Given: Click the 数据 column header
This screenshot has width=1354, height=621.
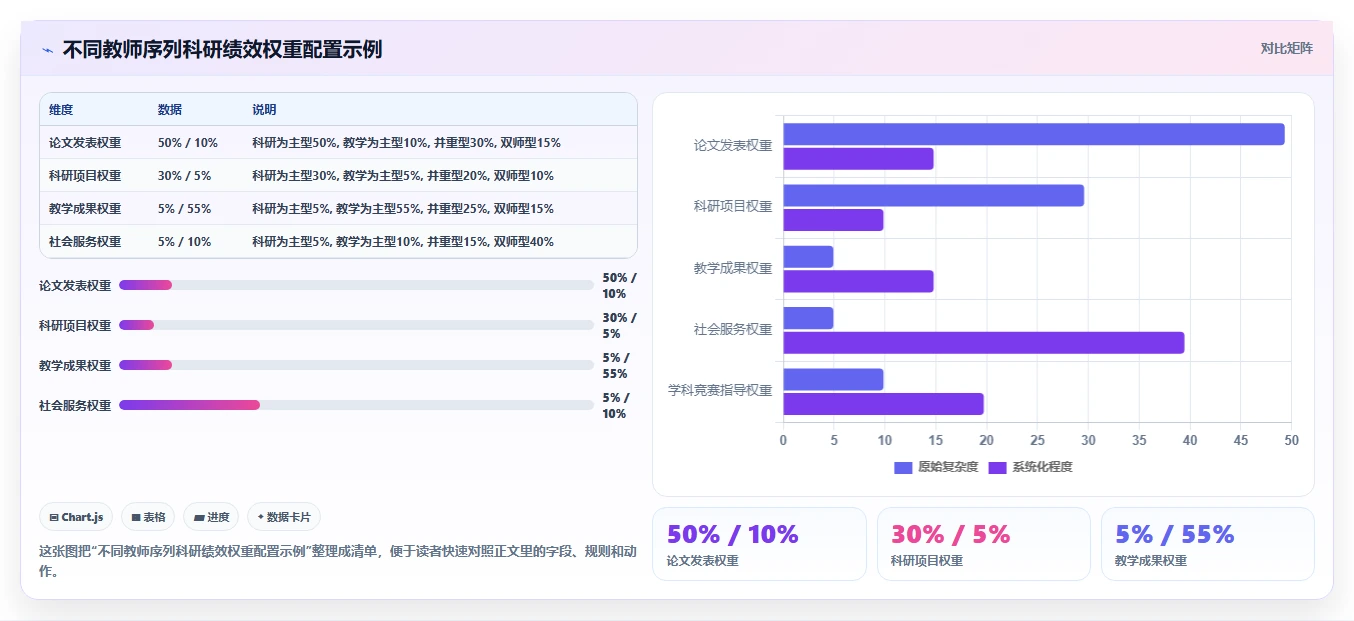Looking at the screenshot, I should click(x=170, y=109).
